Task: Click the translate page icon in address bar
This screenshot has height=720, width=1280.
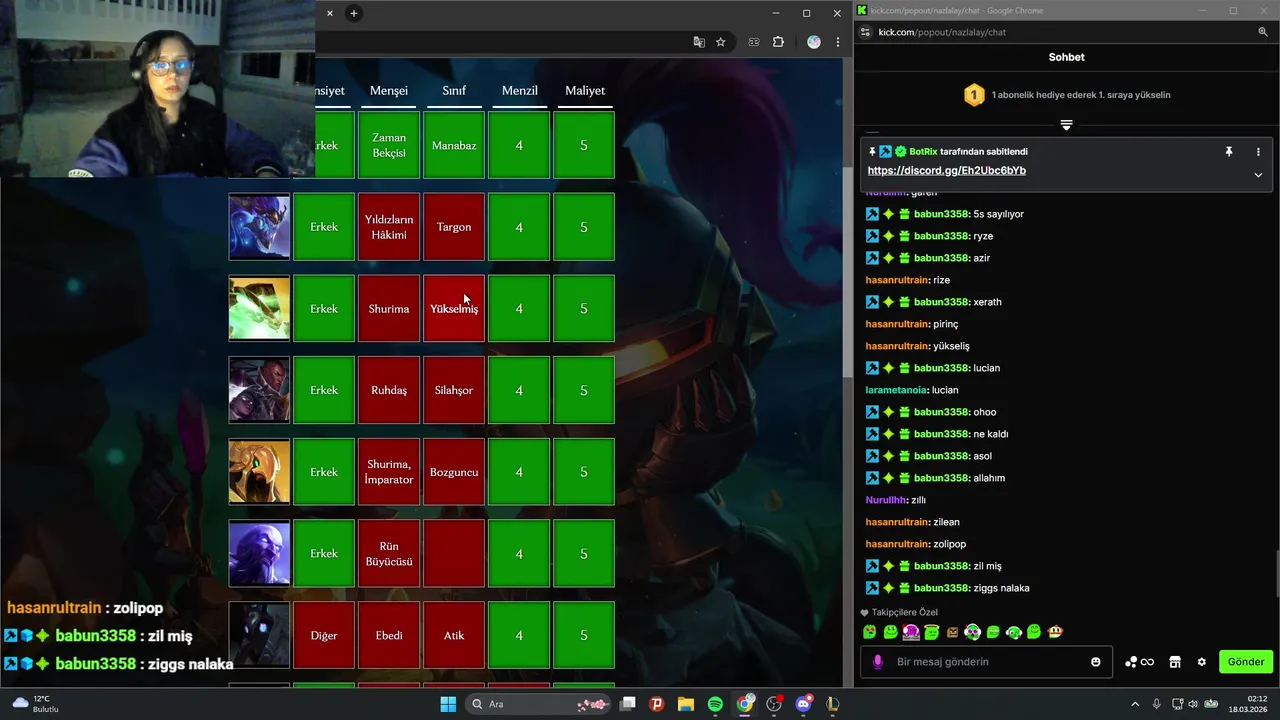Action: pos(699,42)
